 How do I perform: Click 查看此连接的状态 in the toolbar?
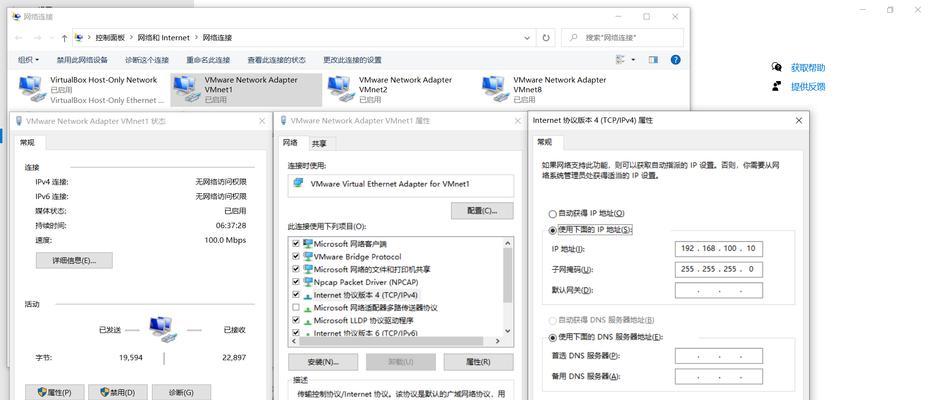[x=276, y=59]
